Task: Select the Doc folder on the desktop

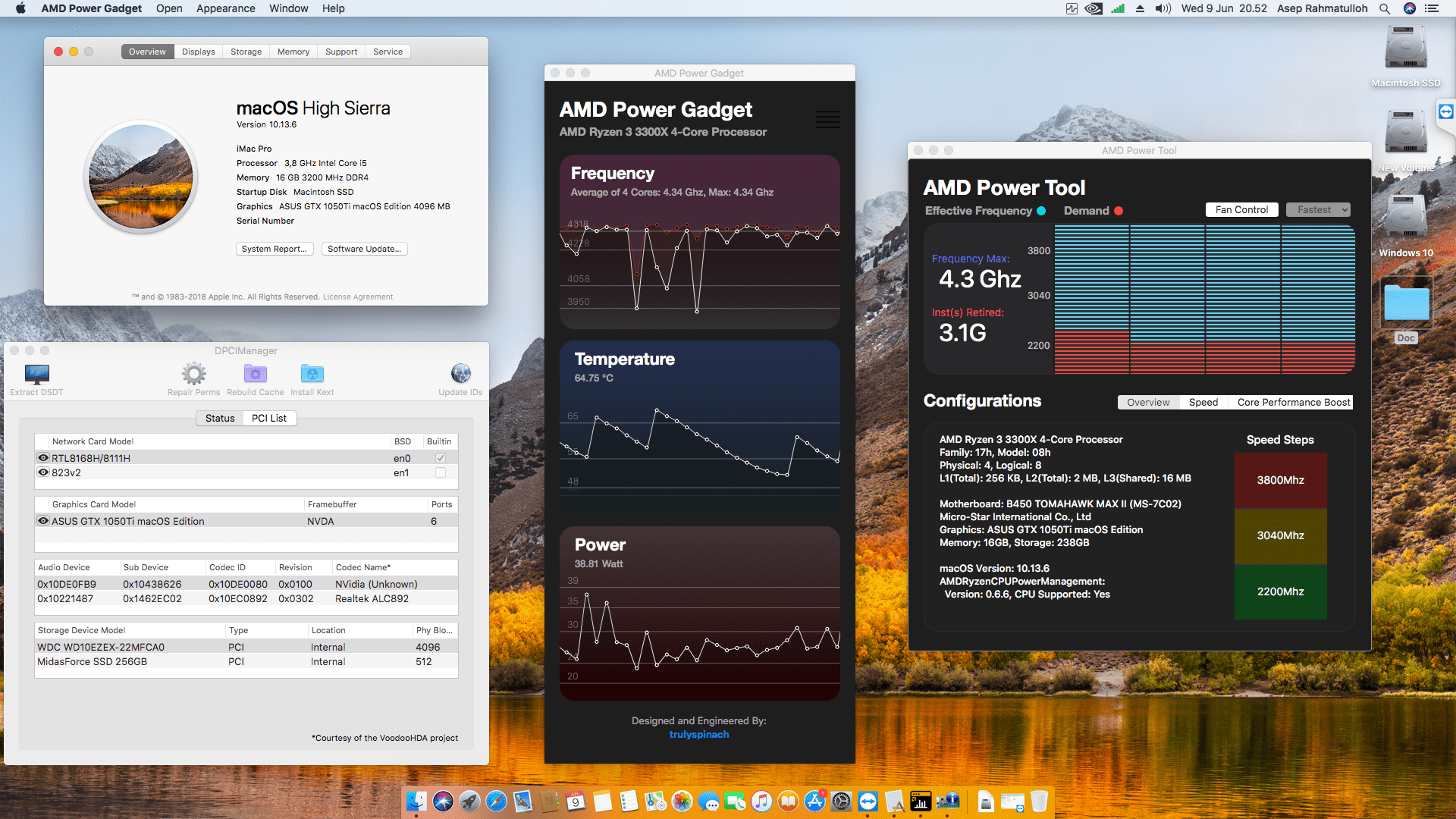Action: 1406,303
